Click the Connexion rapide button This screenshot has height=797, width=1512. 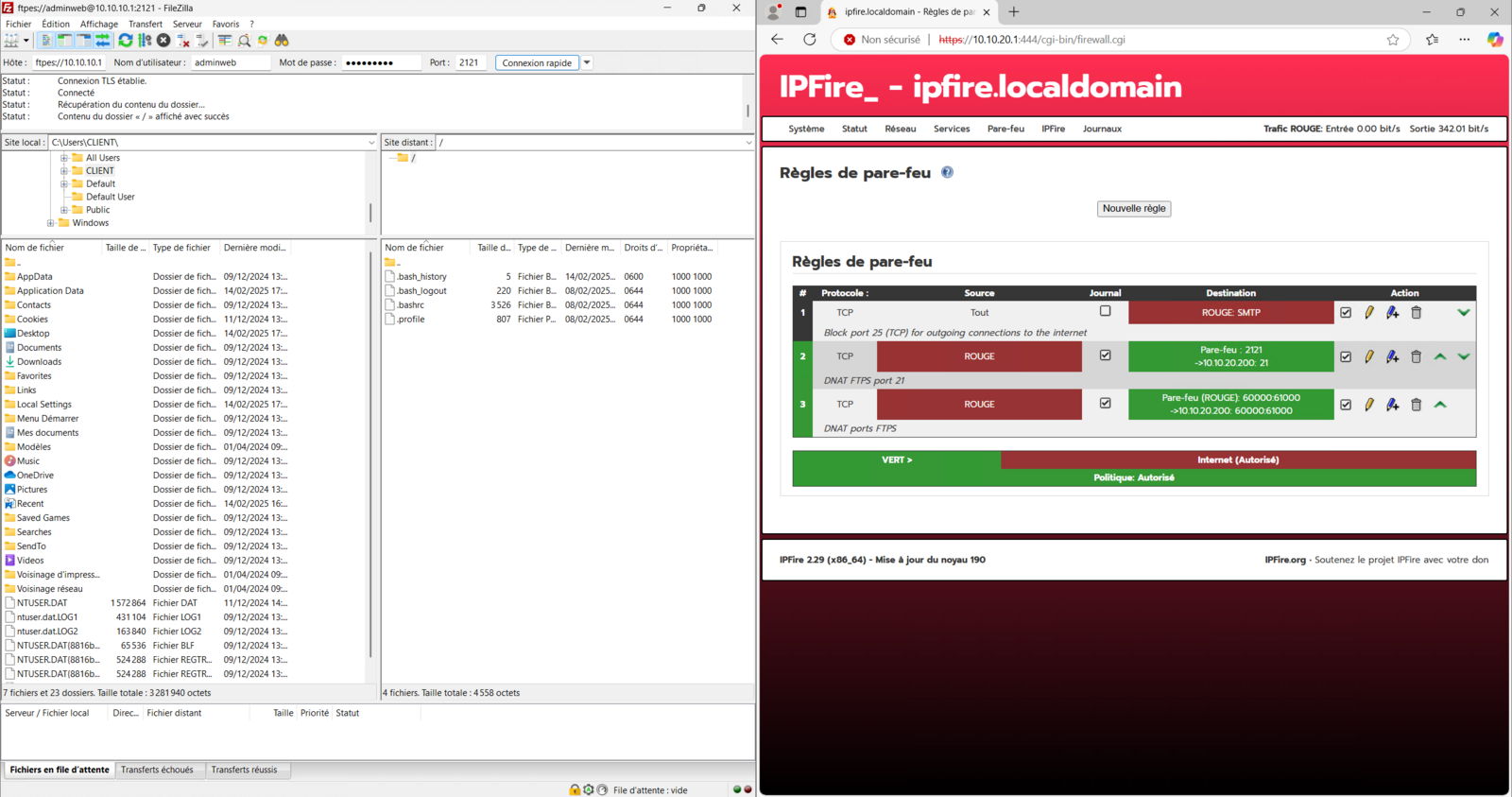[536, 63]
